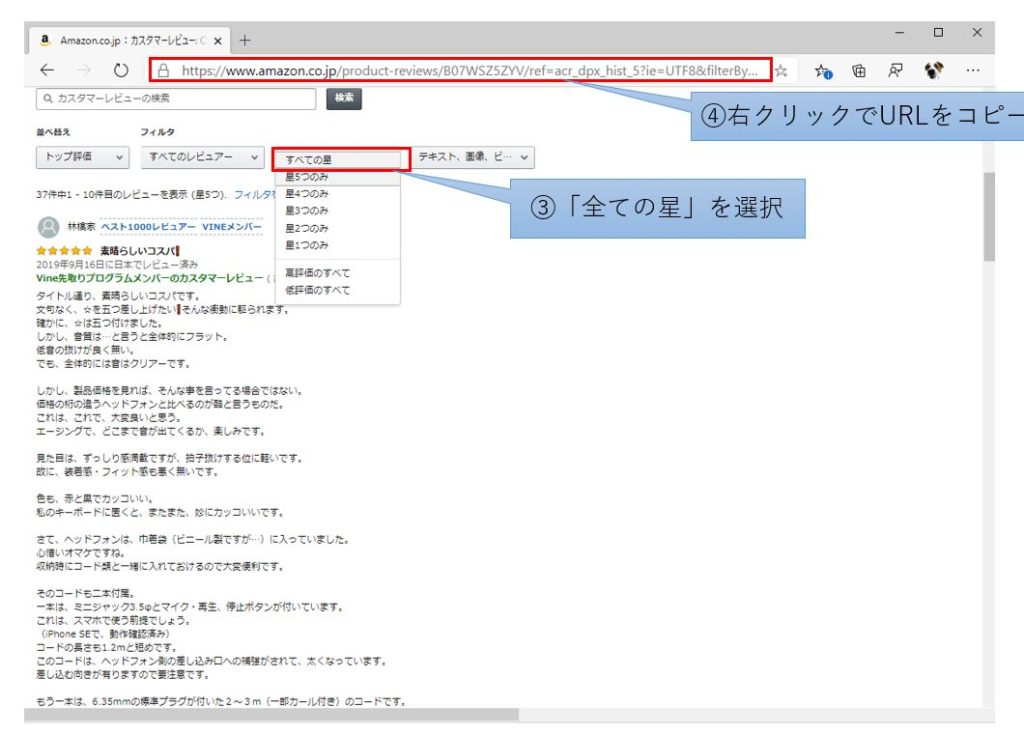Viewport: 1024px width, 735px height.
Task: Click the reviewer name 林檎家
Action: 81,227
